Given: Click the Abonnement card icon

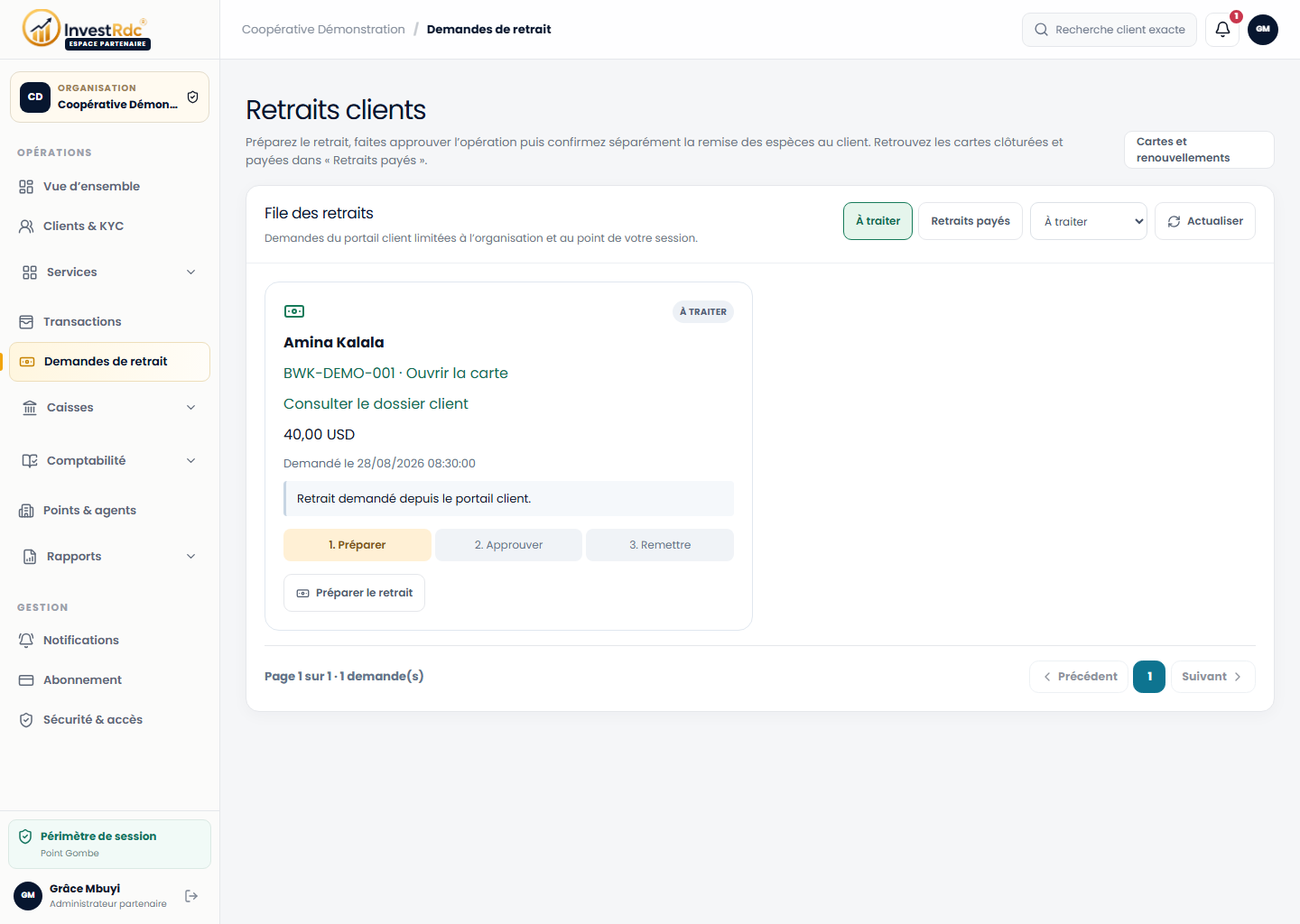Looking at the screenshot, I should (x=26, y=680).
